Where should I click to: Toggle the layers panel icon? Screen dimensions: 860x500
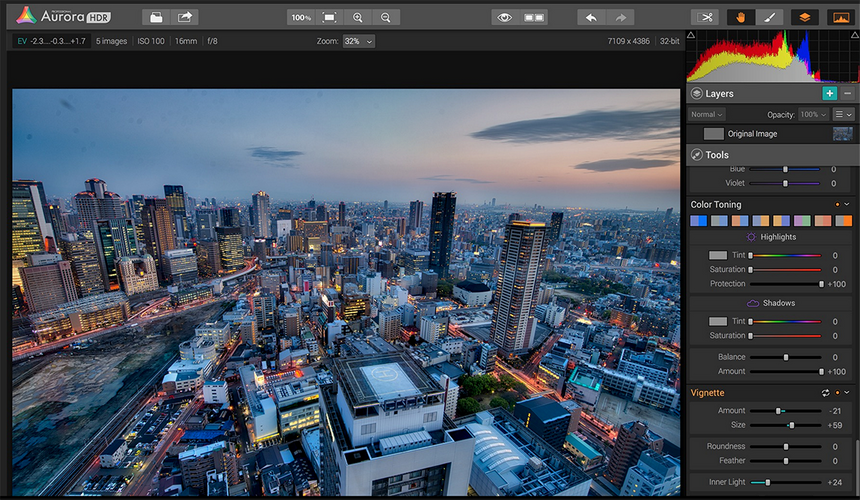click(x=805, y=18)
